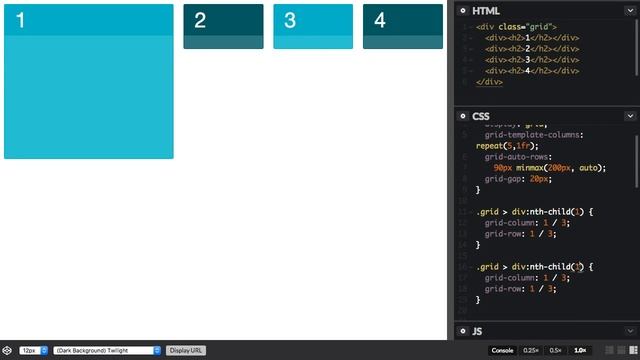Switch to last editor layout icon

(633, 350)
